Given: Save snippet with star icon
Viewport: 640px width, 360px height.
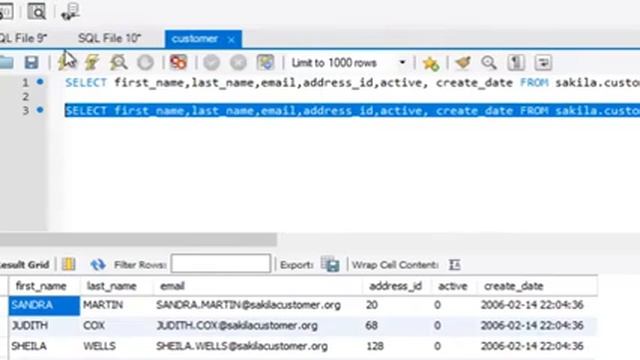Looking at the screenshot, I should pos(431,63).
